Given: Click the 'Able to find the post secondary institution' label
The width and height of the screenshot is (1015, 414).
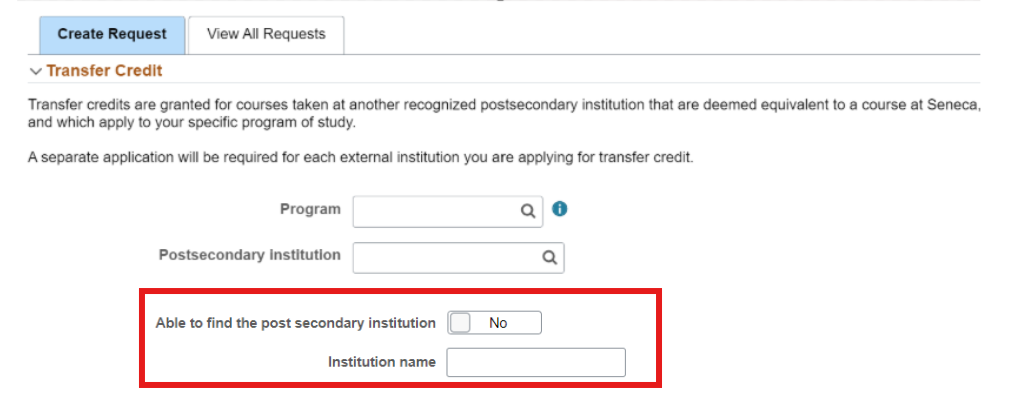Looking at the screenshot, I should 296,323.
